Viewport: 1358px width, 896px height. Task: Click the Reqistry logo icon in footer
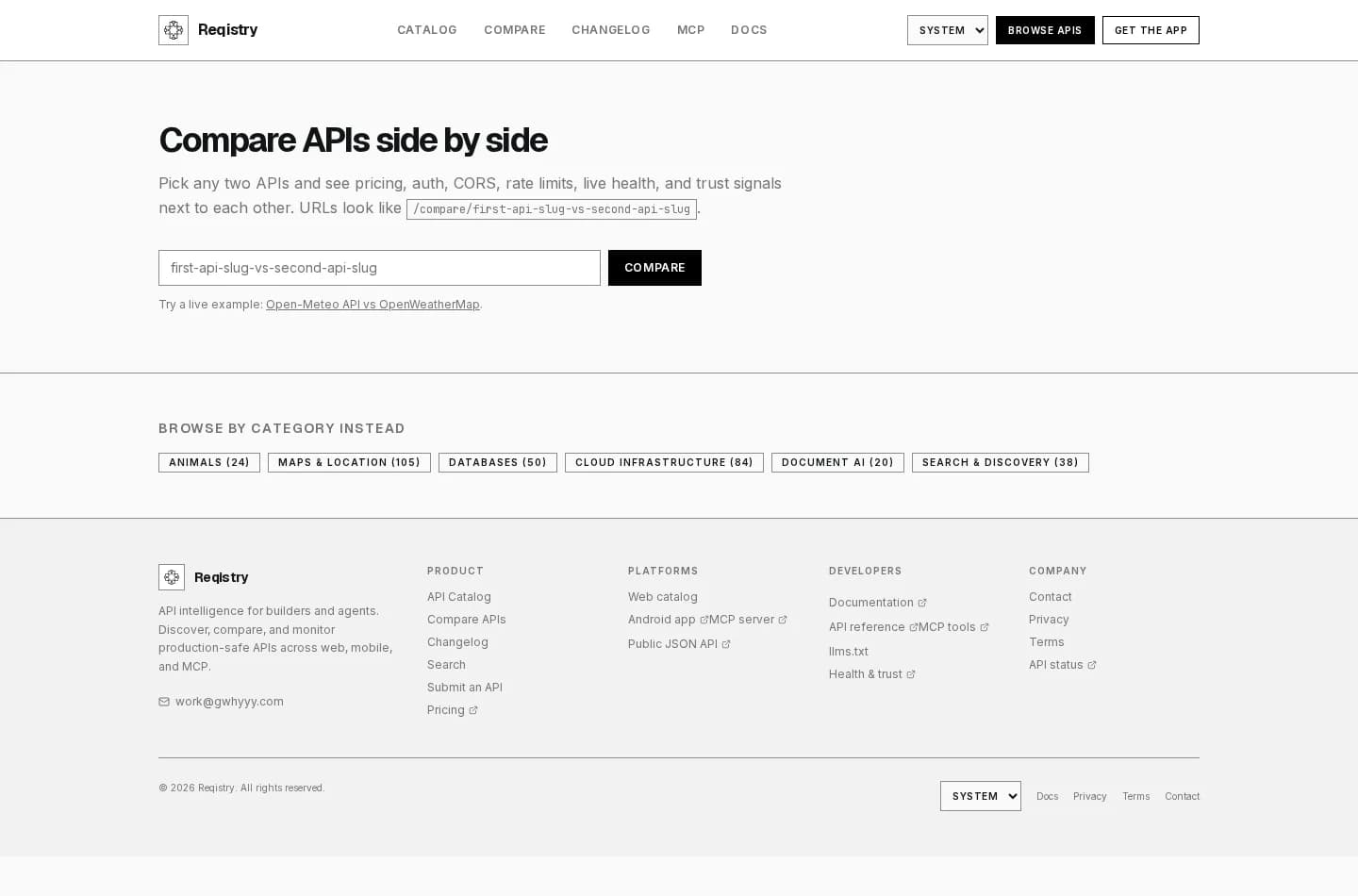click(172, 577)
